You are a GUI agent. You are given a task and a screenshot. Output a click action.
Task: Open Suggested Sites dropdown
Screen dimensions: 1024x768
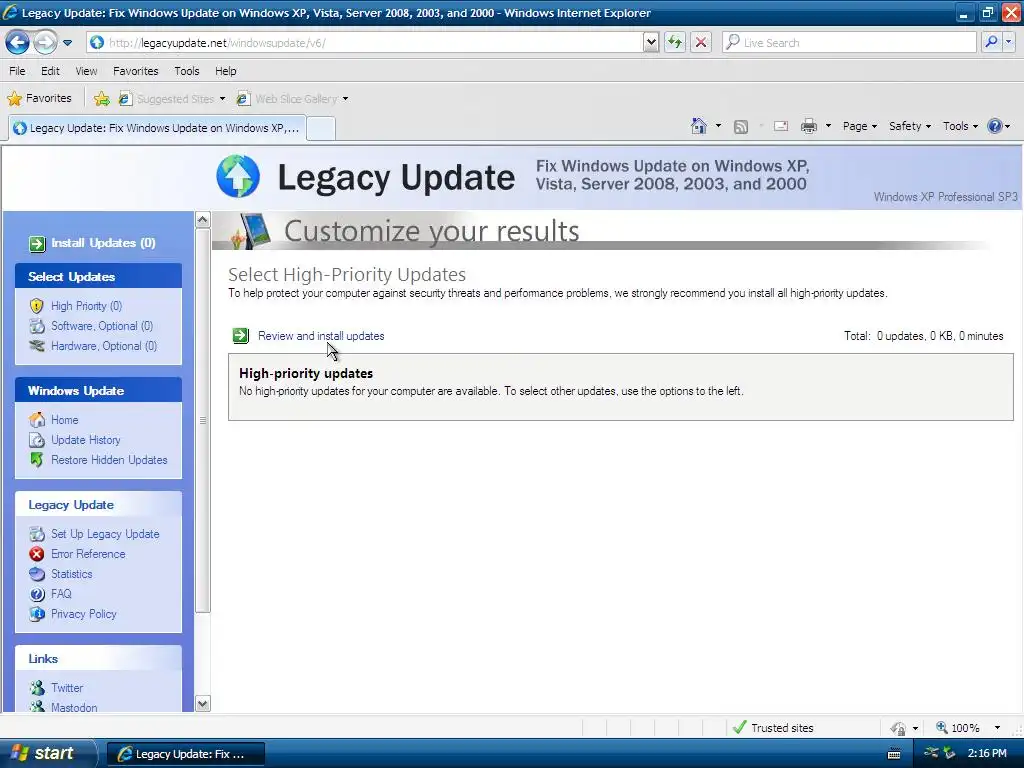coord(172,99)
